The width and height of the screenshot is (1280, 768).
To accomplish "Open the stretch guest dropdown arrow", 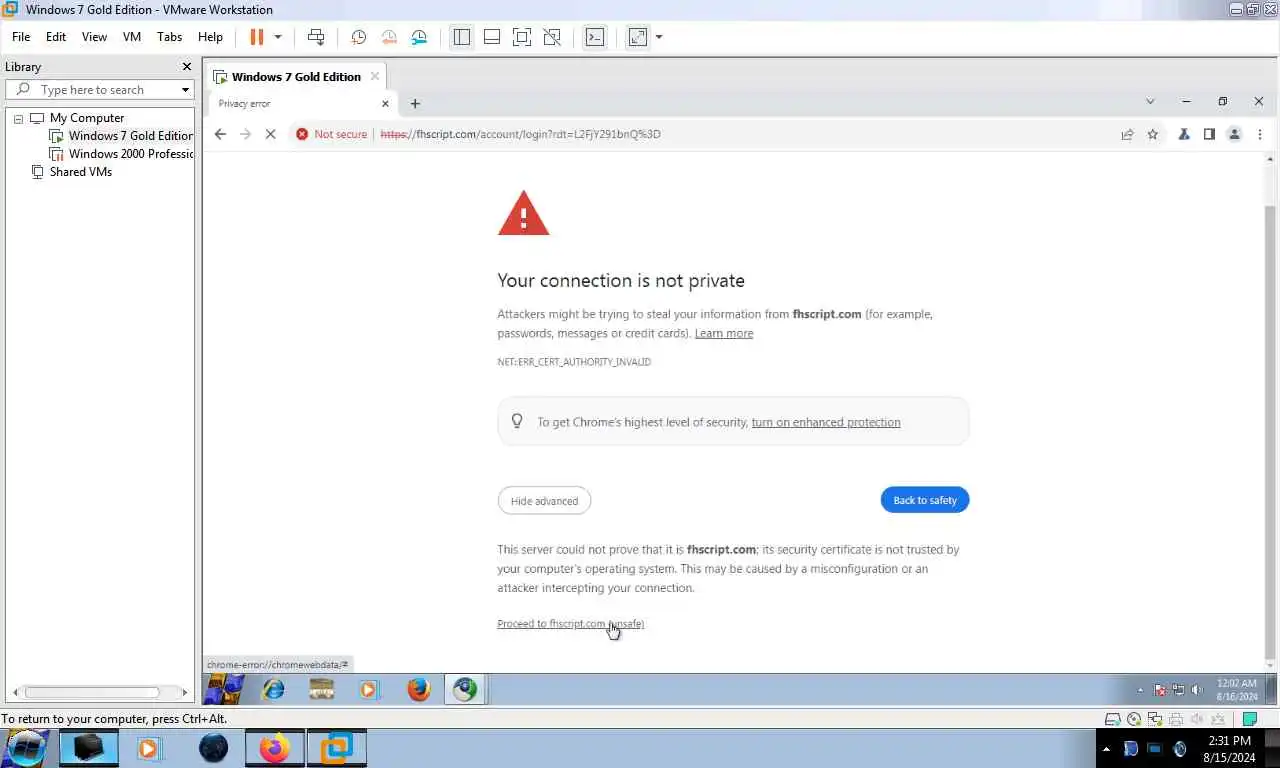I will [x=659, y=37].
